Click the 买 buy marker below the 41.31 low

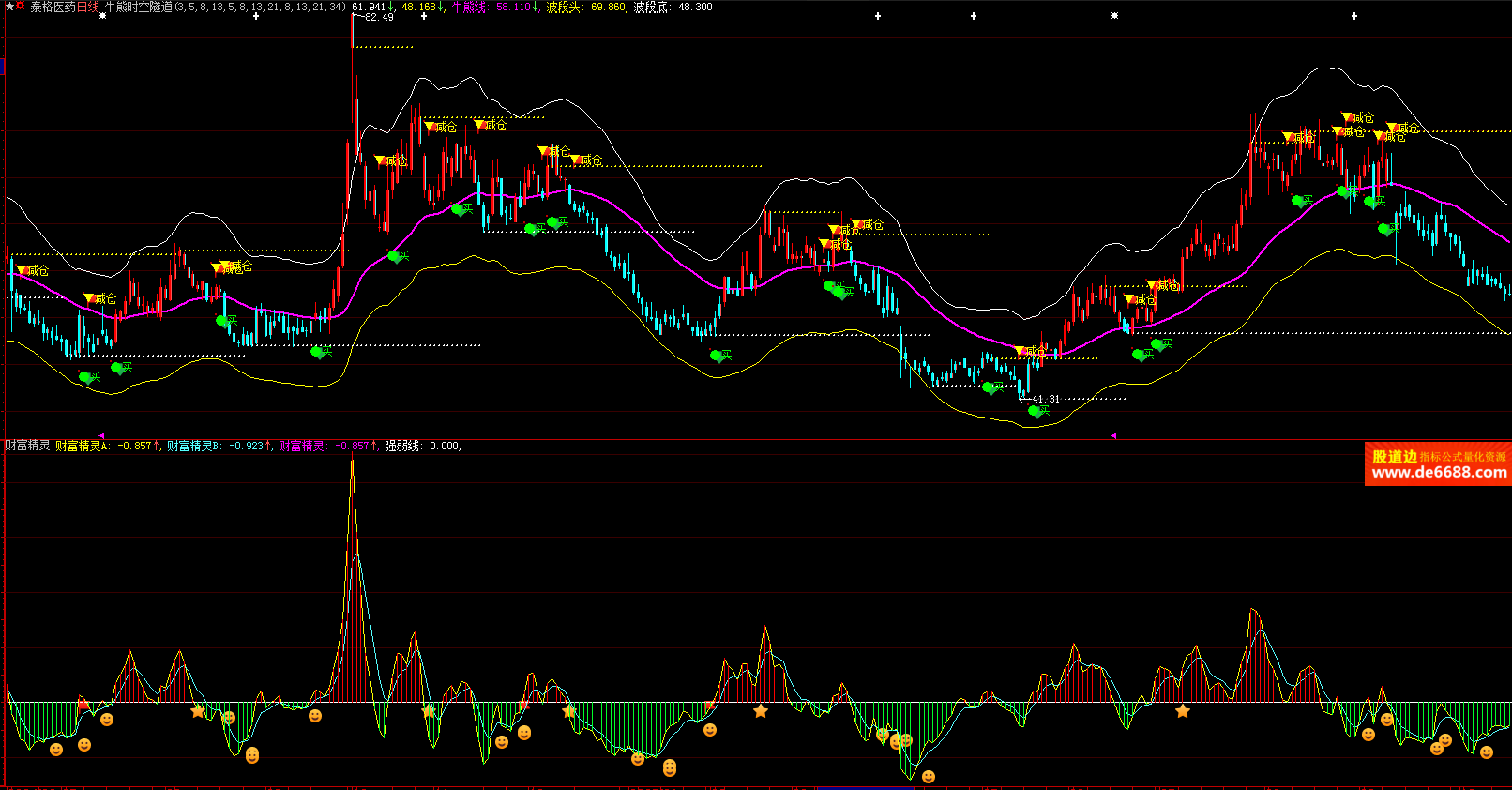coord(1038,411)
